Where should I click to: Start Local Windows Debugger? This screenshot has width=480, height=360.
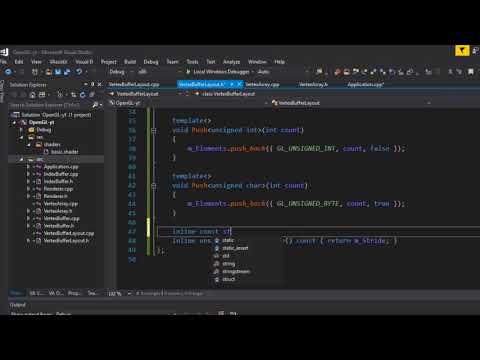(x=218, y=72)
